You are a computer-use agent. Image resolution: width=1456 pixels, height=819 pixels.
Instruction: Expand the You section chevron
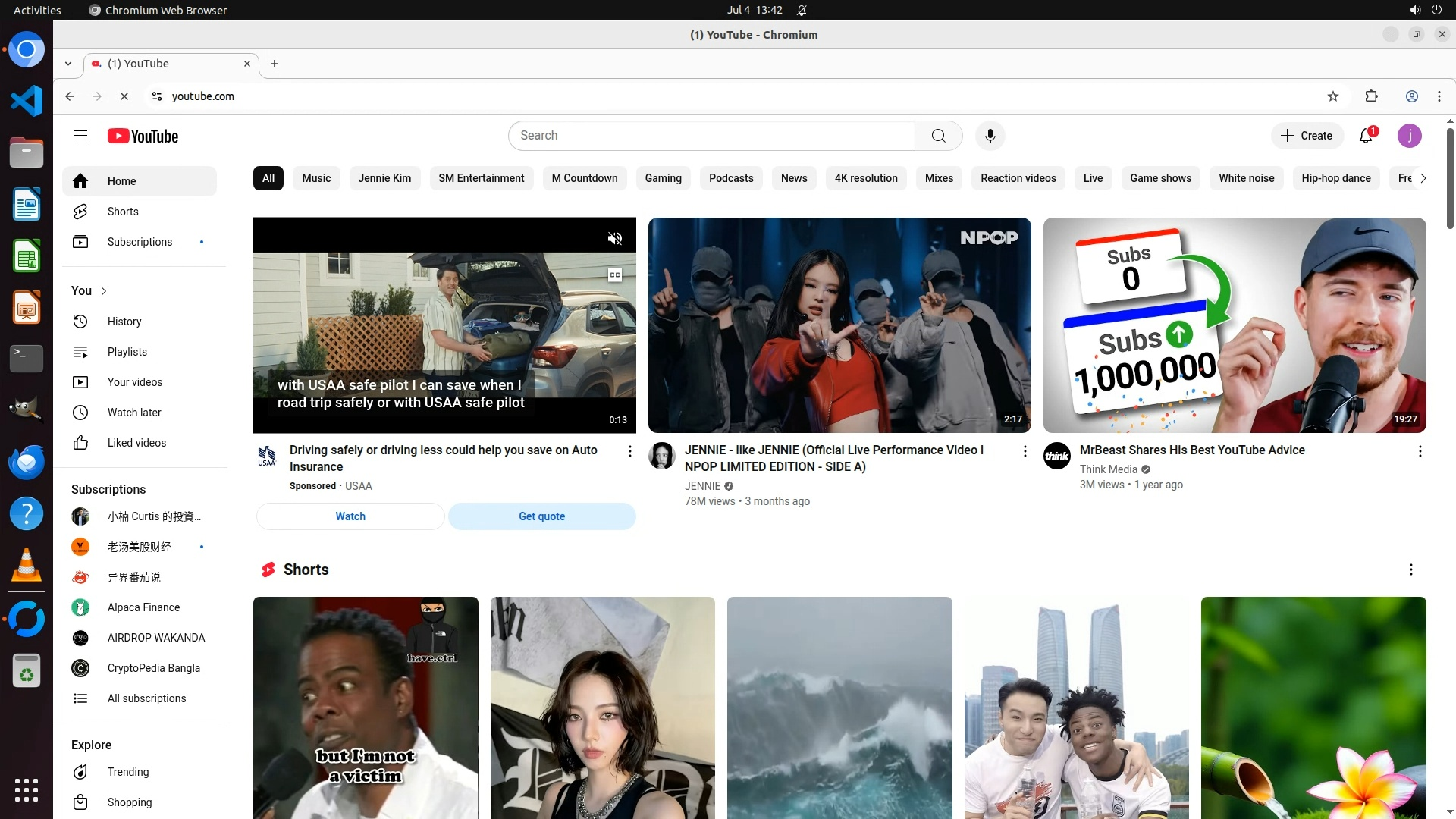(104, 291)
